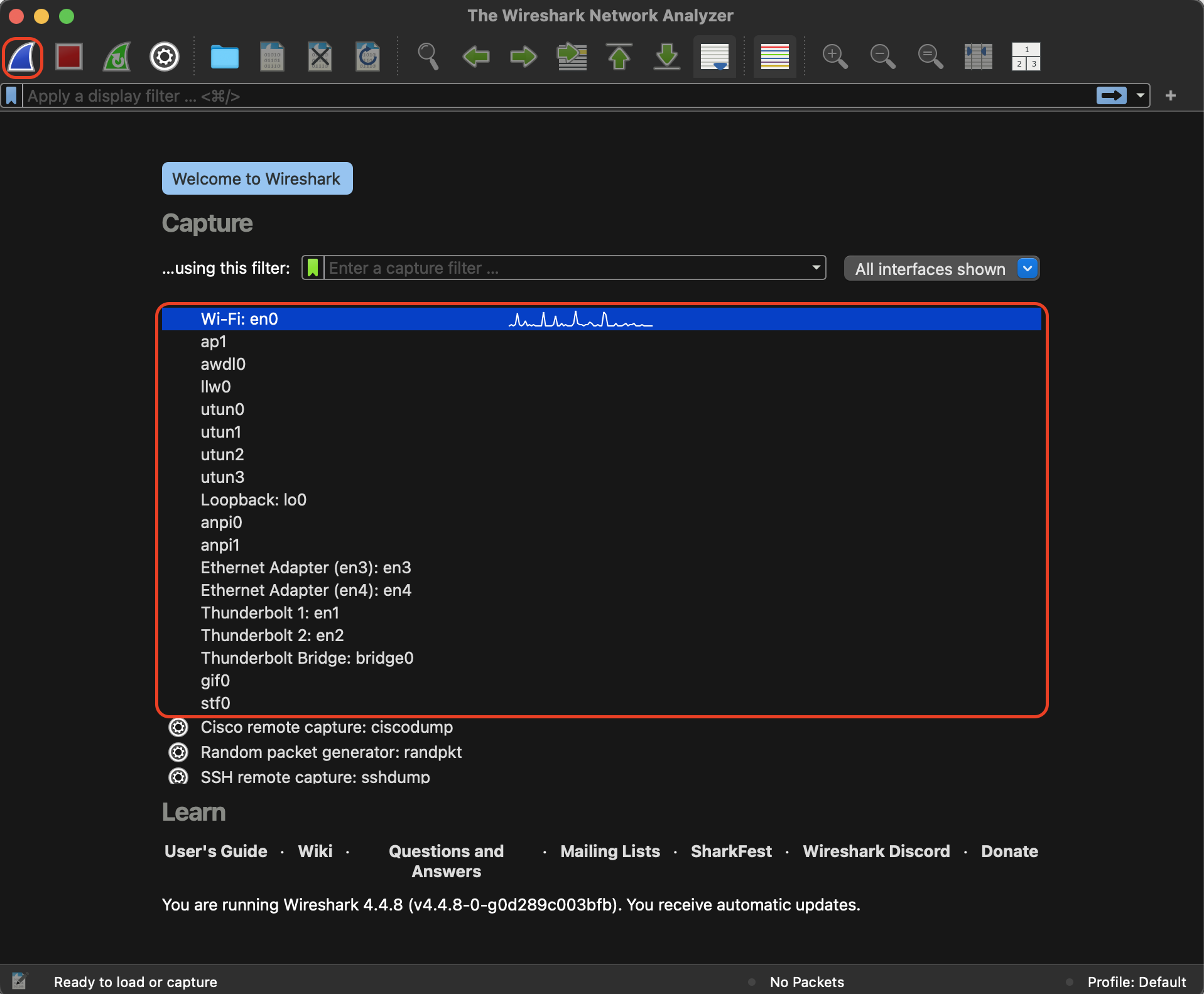Open the User's Guide link

pyautogui.click(x=216, y=851)
